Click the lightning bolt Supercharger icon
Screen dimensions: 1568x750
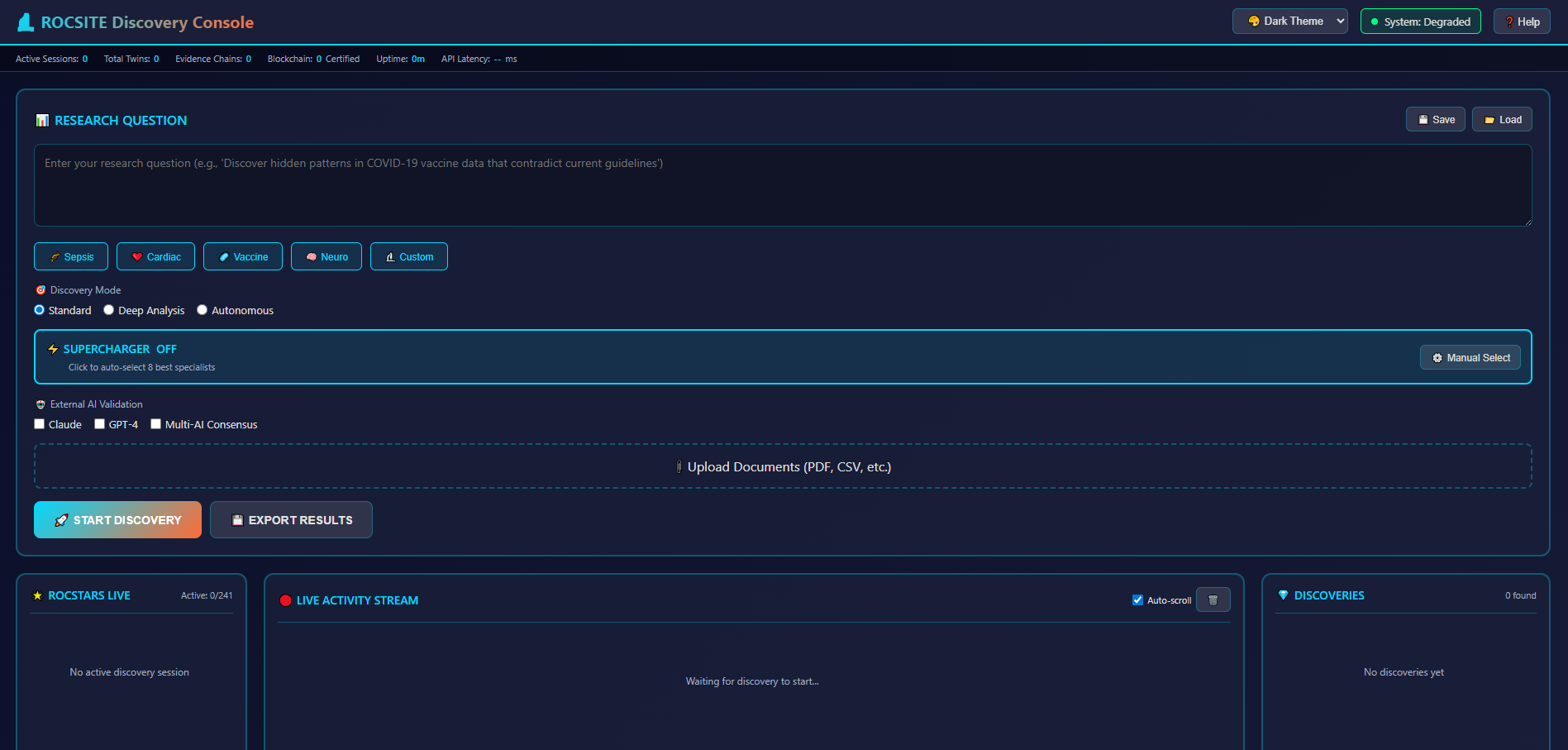(x=52, y=349)
